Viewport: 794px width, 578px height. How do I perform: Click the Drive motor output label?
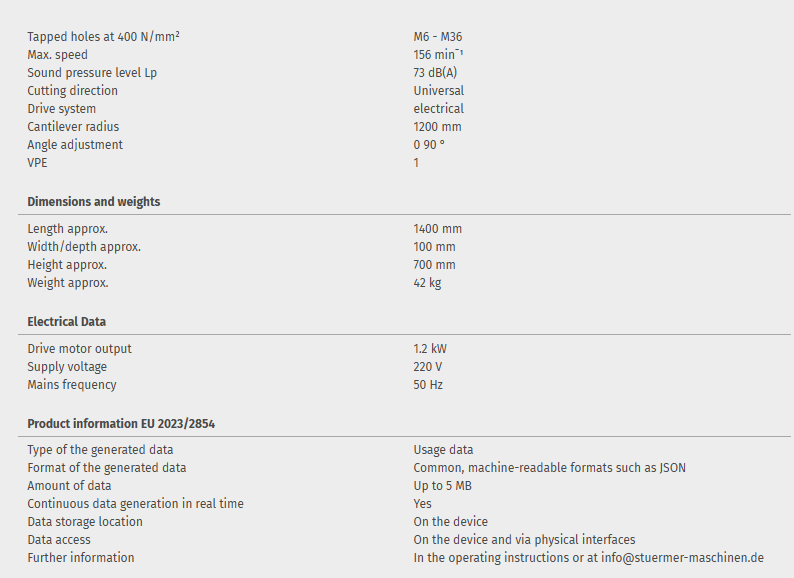pos(79,349)
